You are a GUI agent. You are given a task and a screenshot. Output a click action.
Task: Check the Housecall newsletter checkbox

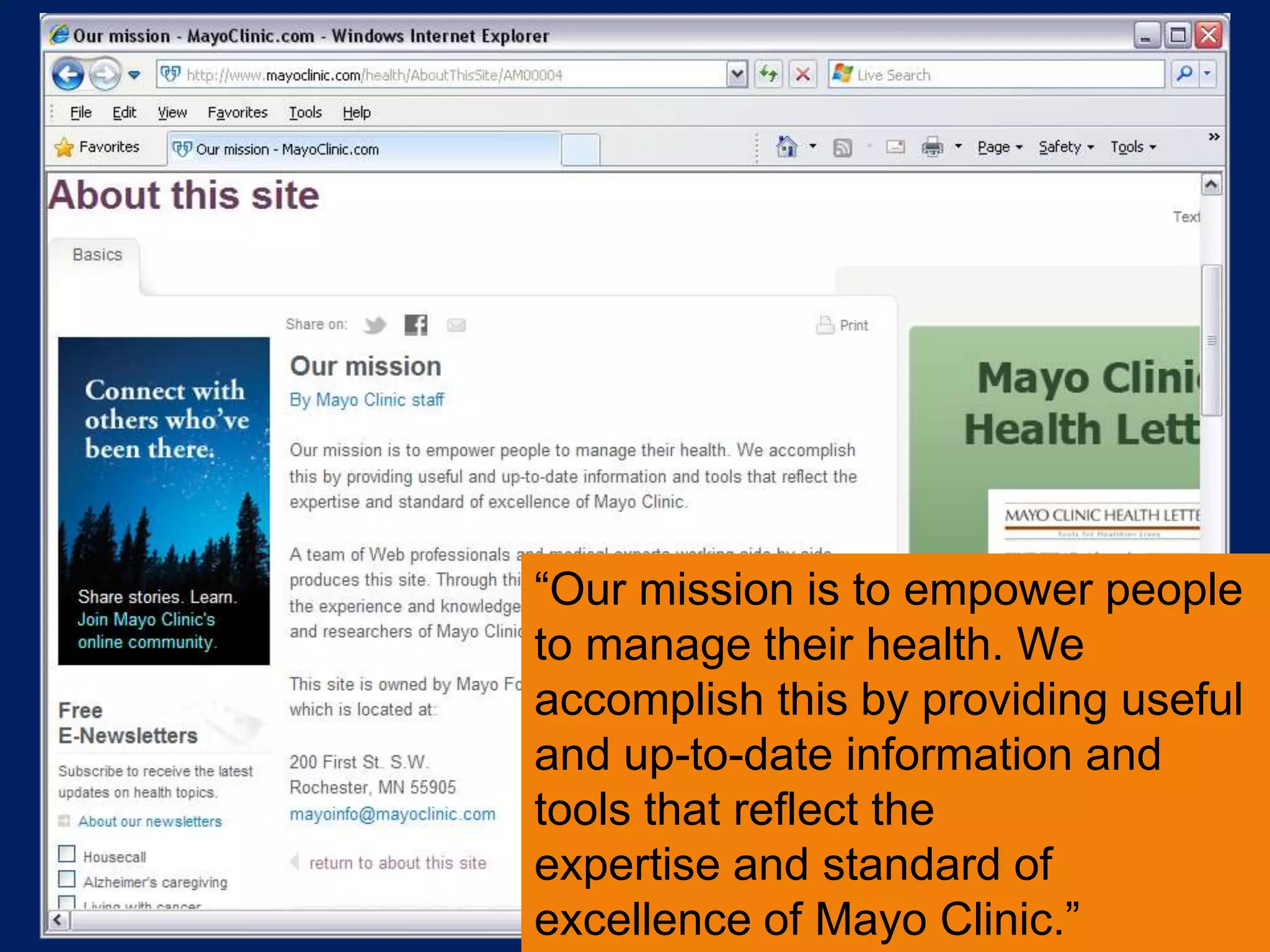(67, 853)
